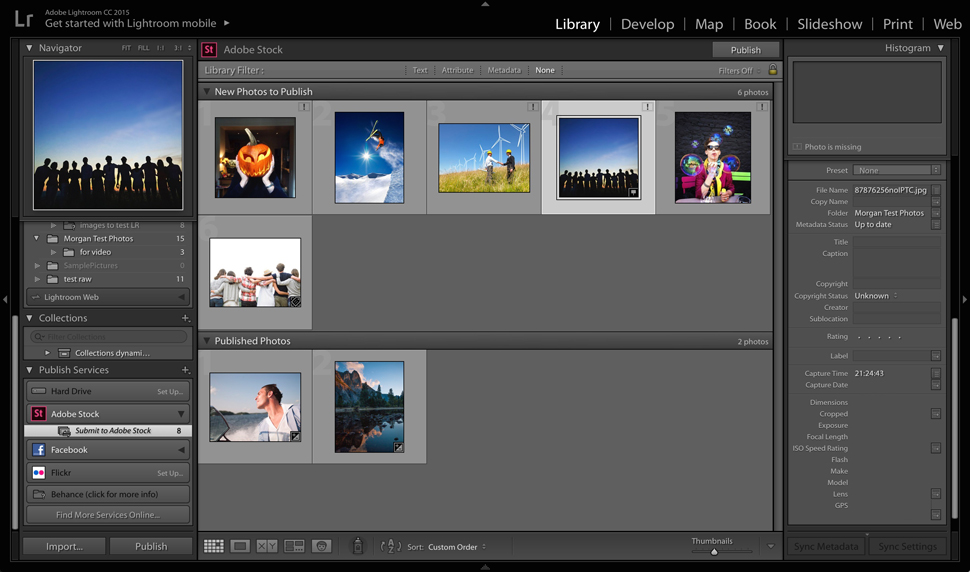Open Compare view (X|Y) icon
970x572 pixels.
pyautogui.click(x=267, y=546)
